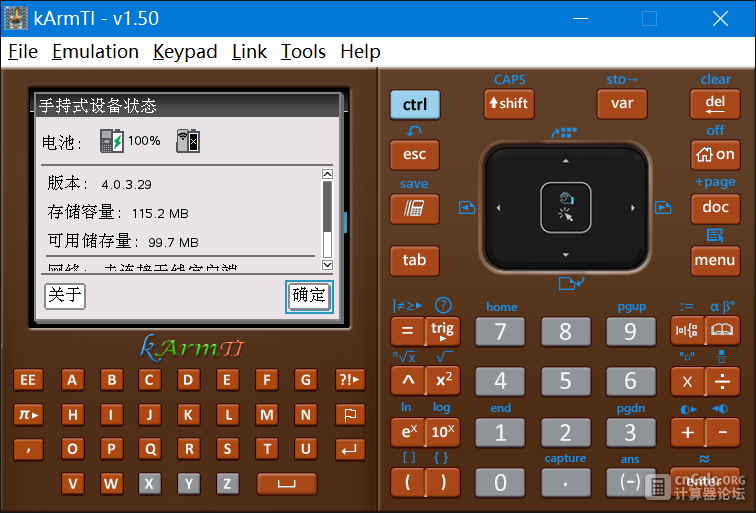The image size is (756, 513).
Task: Click the 确定 confirm button
Action: click(x=309, y=296)
